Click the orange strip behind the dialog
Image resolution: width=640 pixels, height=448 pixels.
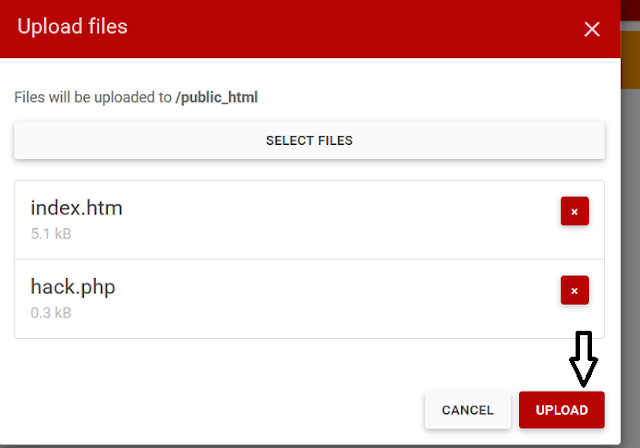click(631, 60)
